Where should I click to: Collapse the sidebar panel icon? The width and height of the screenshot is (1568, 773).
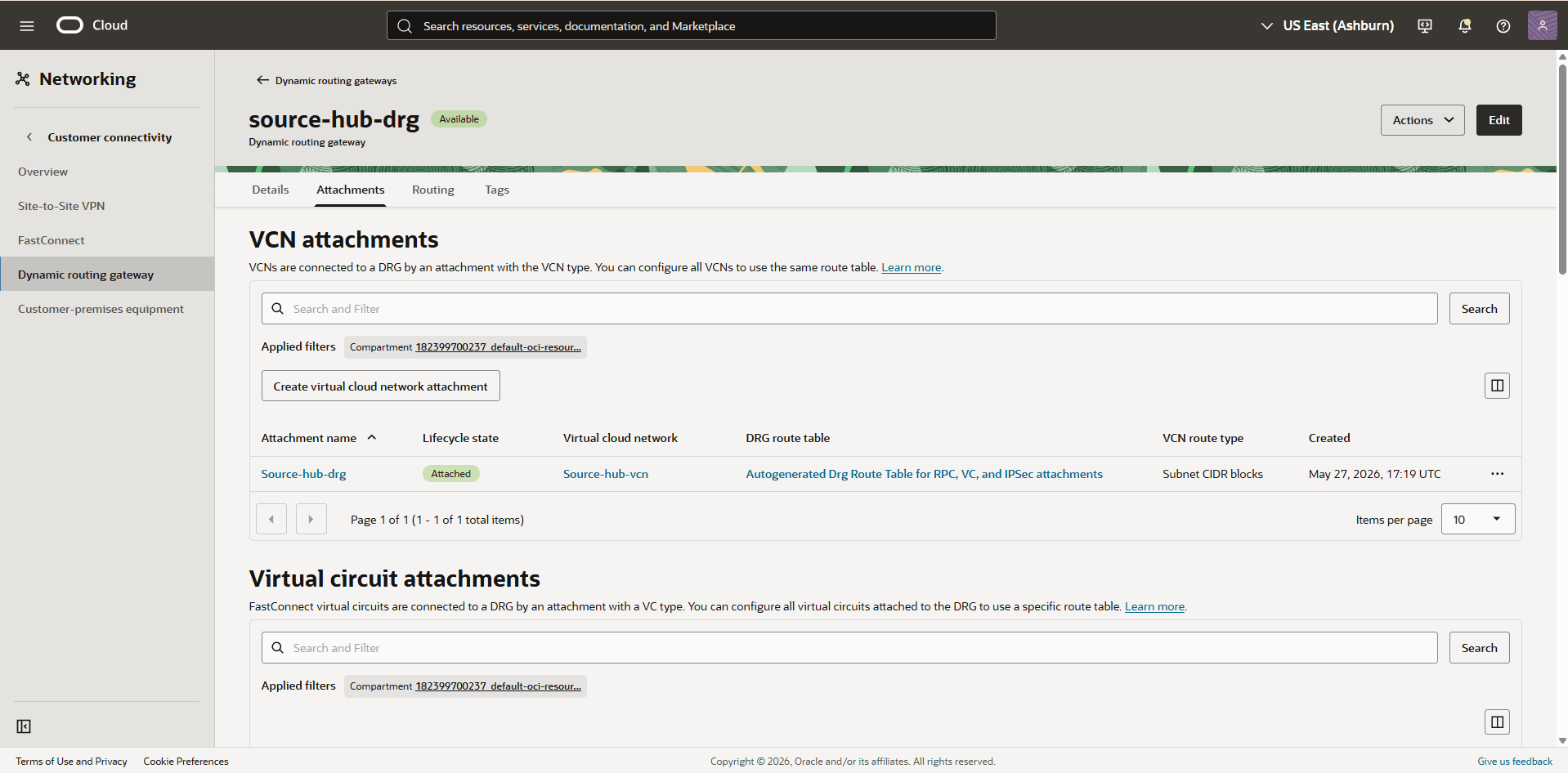tap(24, 726)
